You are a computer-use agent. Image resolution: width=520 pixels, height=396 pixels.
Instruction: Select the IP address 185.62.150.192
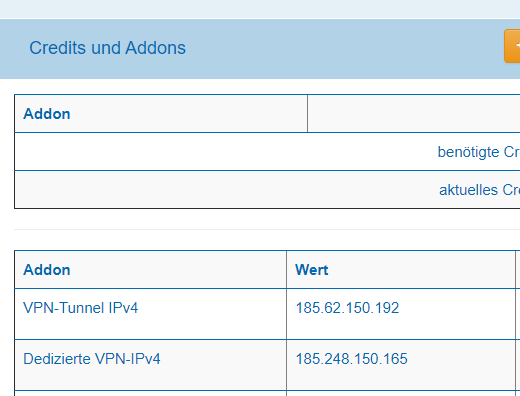click(x=347, y=308)
